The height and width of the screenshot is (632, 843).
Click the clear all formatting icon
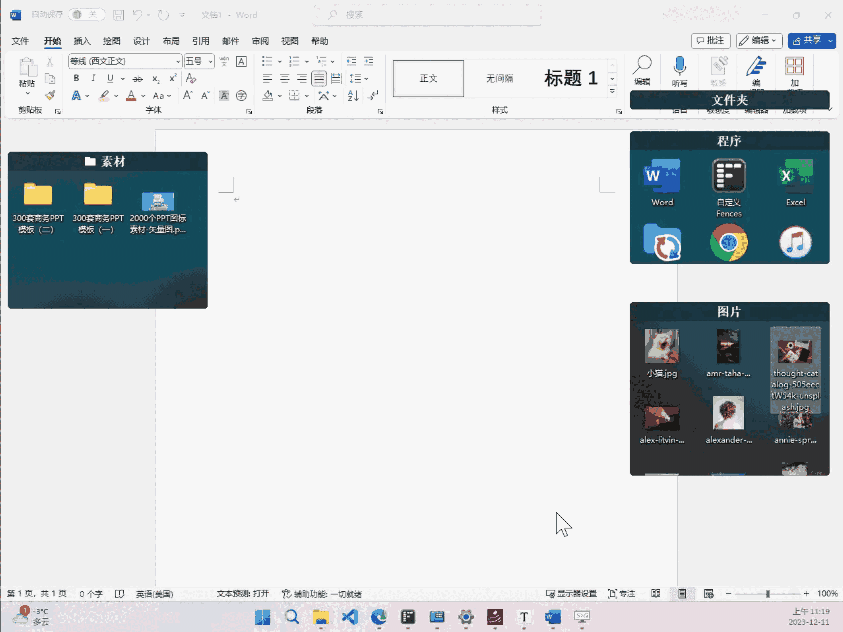pos(190,78)
